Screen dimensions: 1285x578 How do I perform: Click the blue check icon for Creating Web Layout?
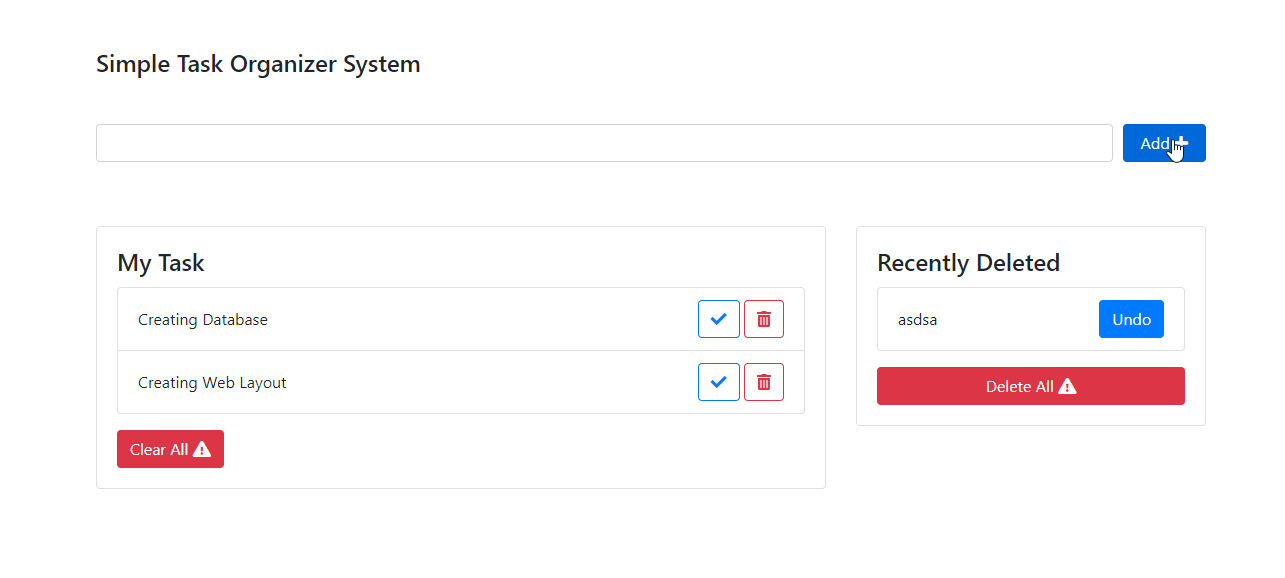point(718,381)
